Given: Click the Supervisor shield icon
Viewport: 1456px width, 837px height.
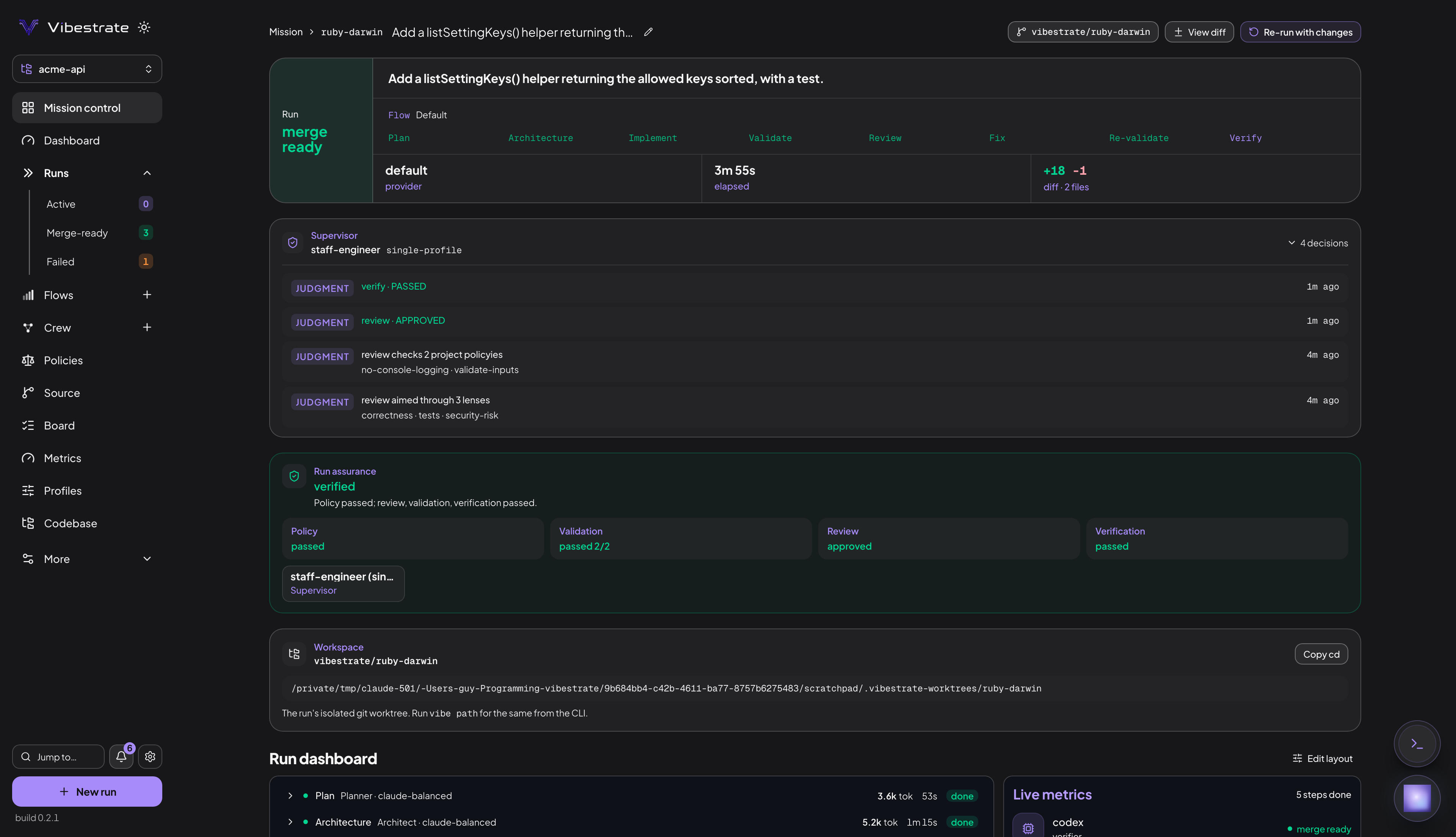Looking at the screenshot, I should [x=293, y=243].
